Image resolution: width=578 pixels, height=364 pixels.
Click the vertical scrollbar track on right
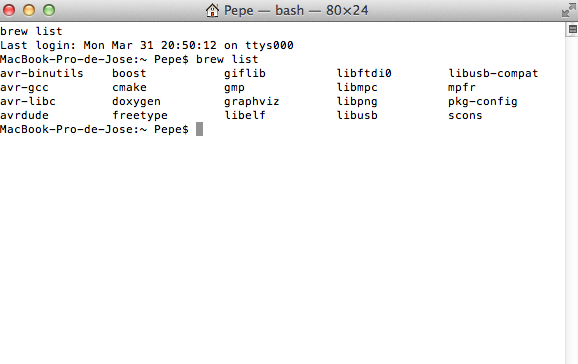coord(571,199)
